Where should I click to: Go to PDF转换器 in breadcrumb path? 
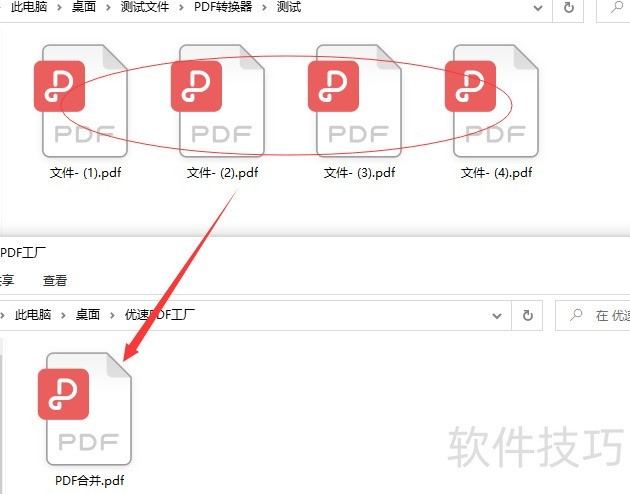coord(223,6)
